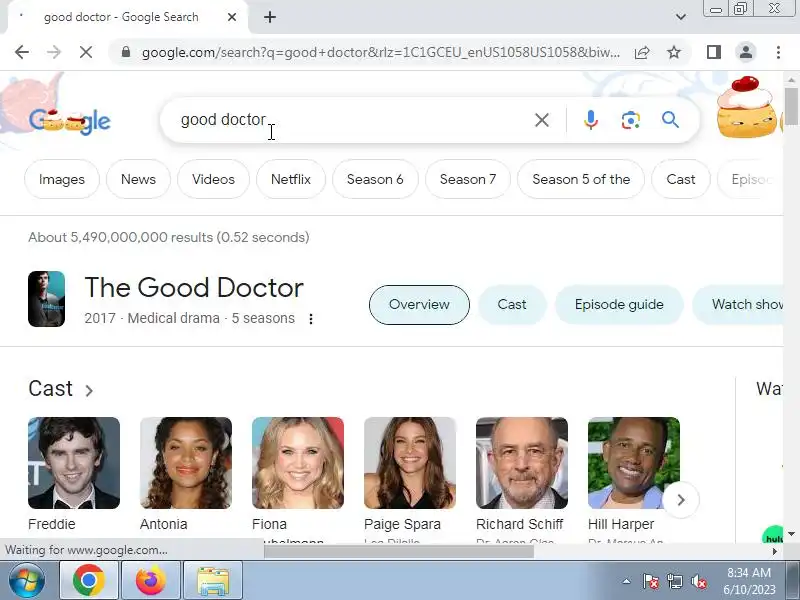Open Antonia cast photo
The width and height of the screenshot is (800, 600).
pos(186,463)
